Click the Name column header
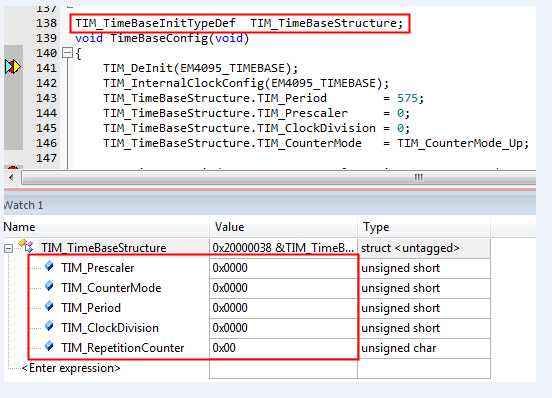Image resolution: width=552 pixels, height=398 pixels. click(106, 227)
